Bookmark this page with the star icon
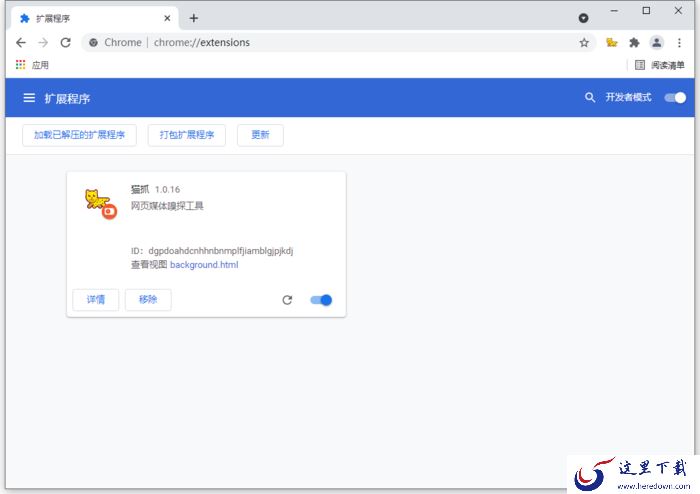700x494 pixels. [x=584, y=42]
